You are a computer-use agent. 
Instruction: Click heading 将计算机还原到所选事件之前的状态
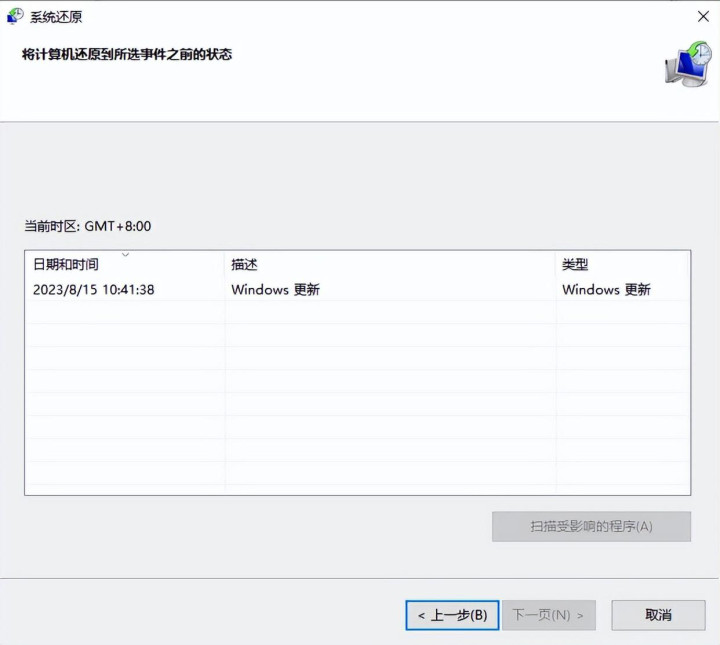coord(127,54)
